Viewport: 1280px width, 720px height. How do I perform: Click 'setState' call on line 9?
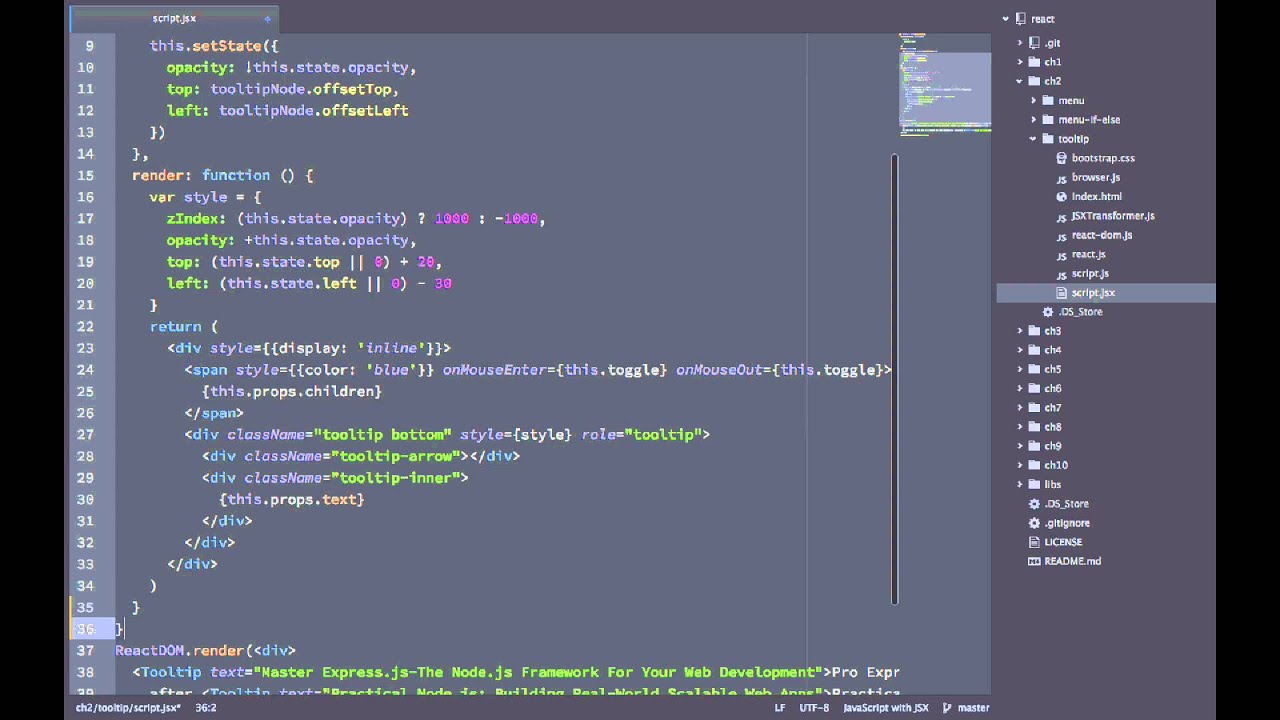coord(228,45)
